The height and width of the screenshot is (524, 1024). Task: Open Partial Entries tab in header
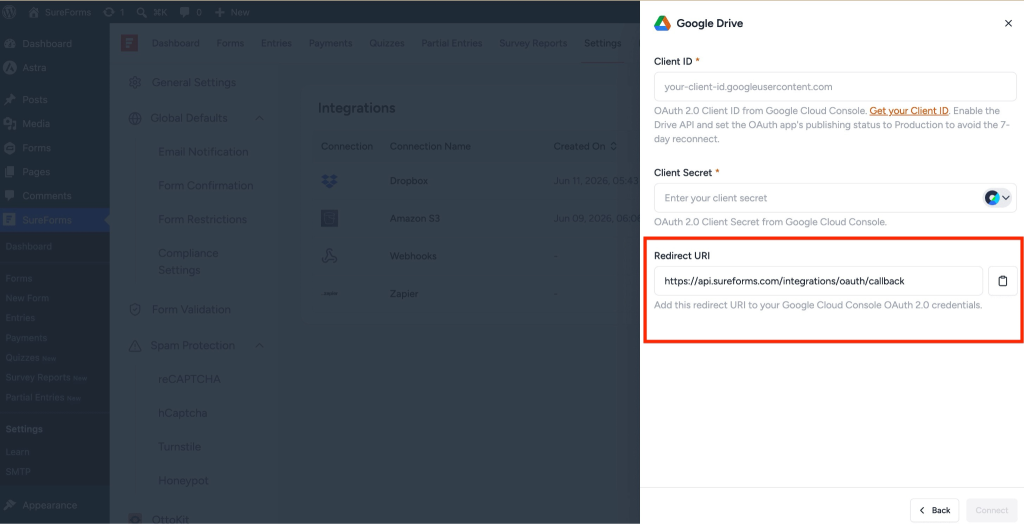pyautogui.click(x=452, y=43)
